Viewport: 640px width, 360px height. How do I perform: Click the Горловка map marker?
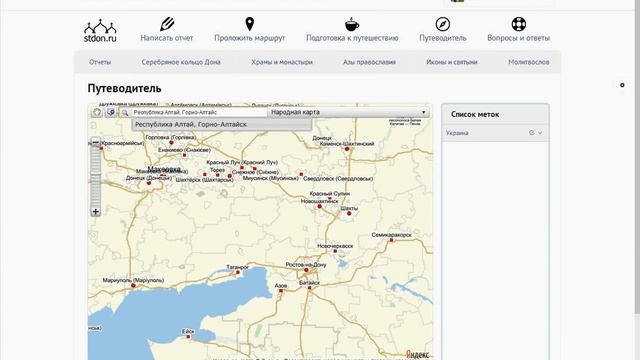[x=171, y=143]
